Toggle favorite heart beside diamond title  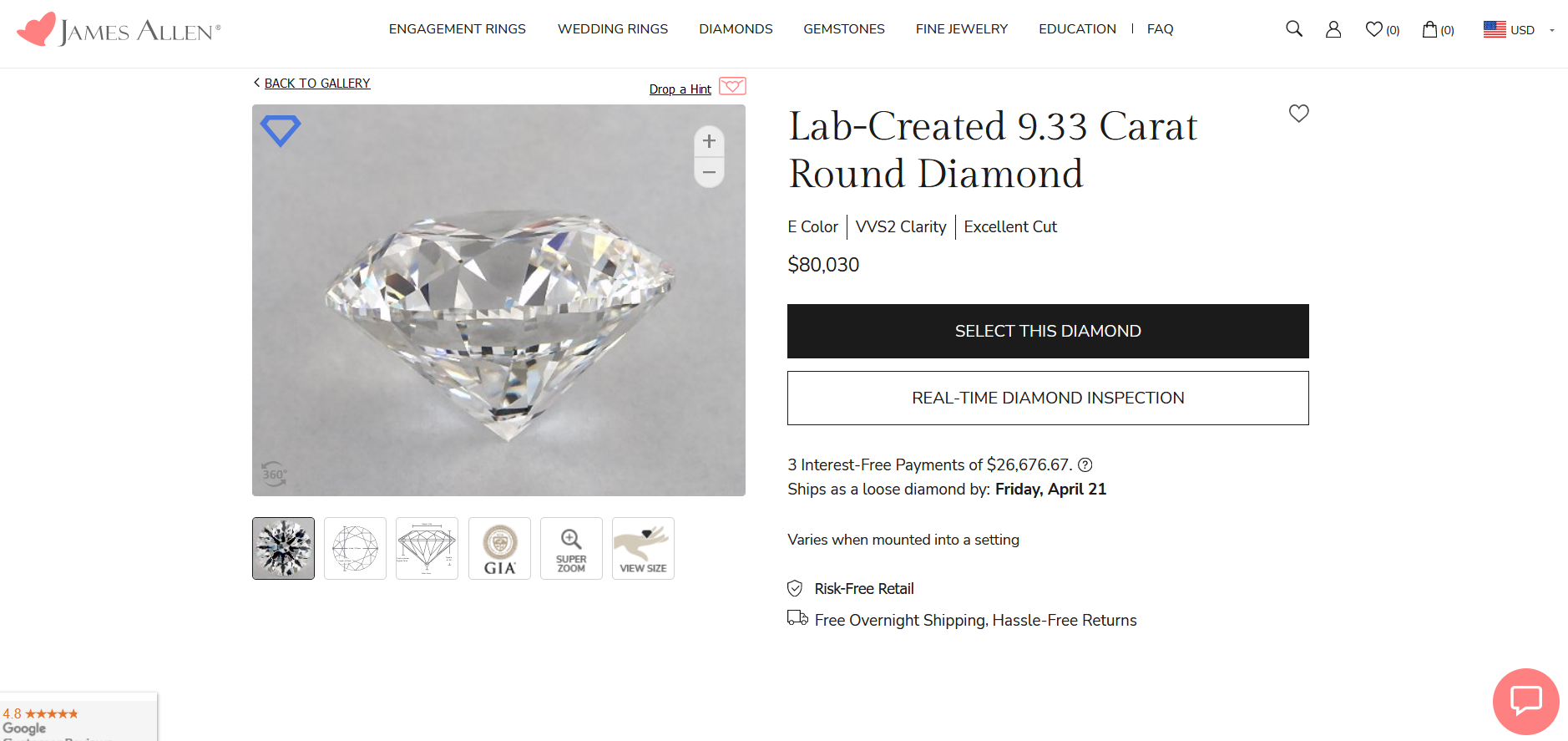[x=1298, y=113]
